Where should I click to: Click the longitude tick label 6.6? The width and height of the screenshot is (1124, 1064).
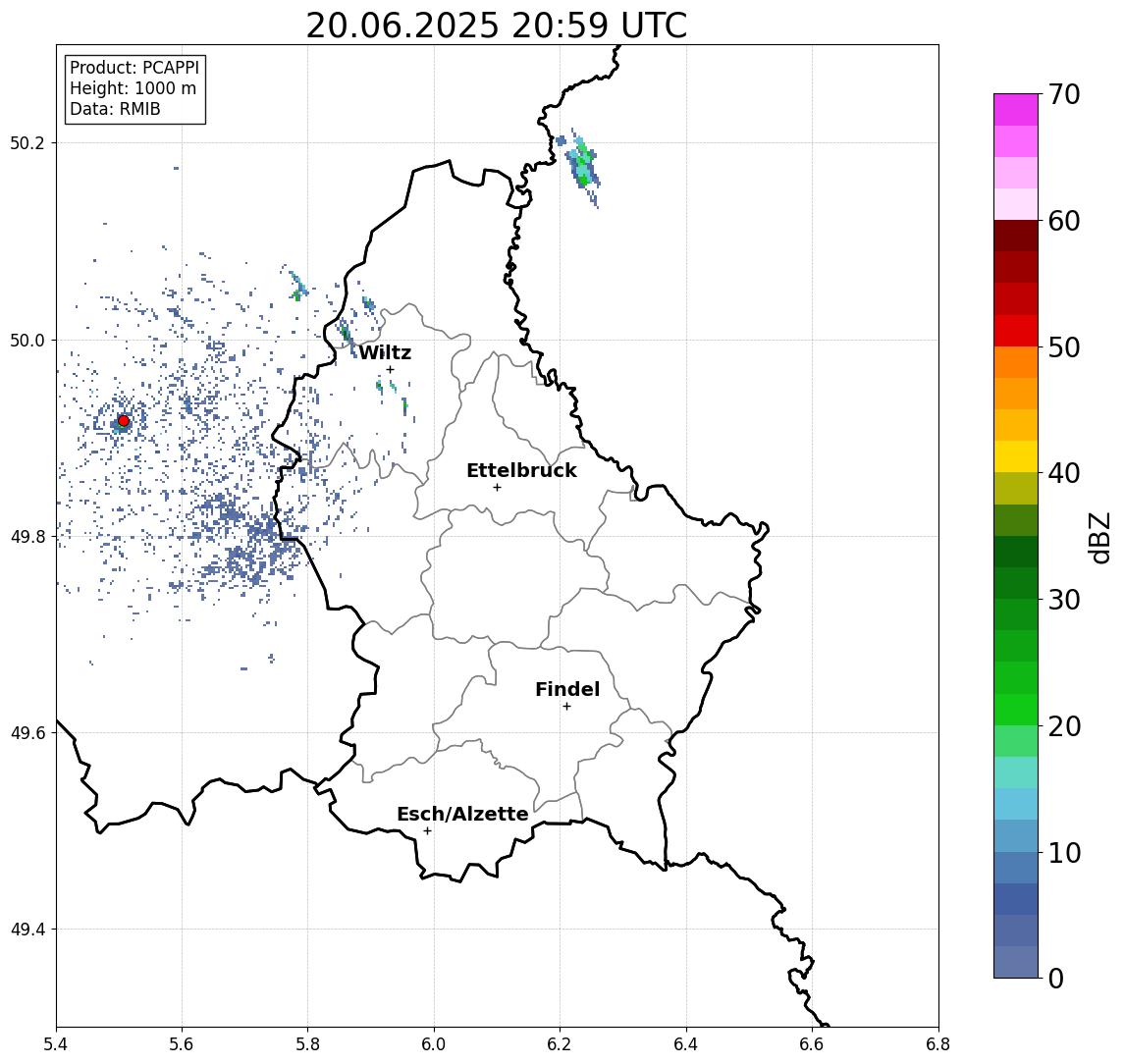(812, 1044)
